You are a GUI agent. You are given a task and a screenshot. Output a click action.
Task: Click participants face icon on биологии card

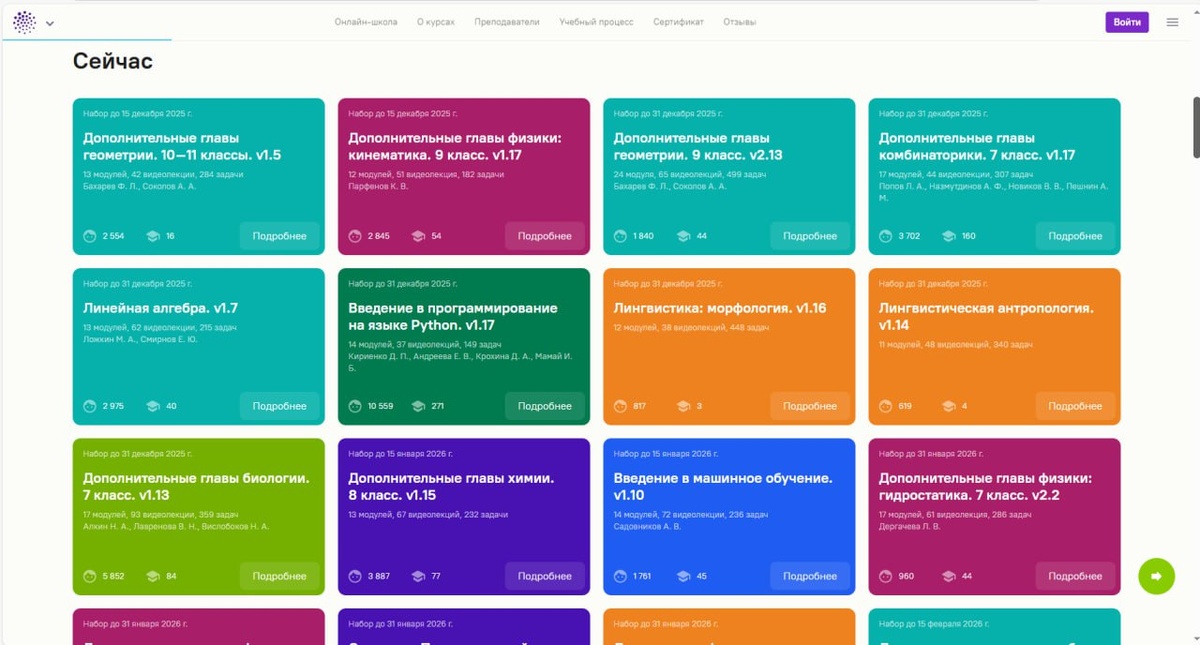pyautogui.click(x=90, y=576)
